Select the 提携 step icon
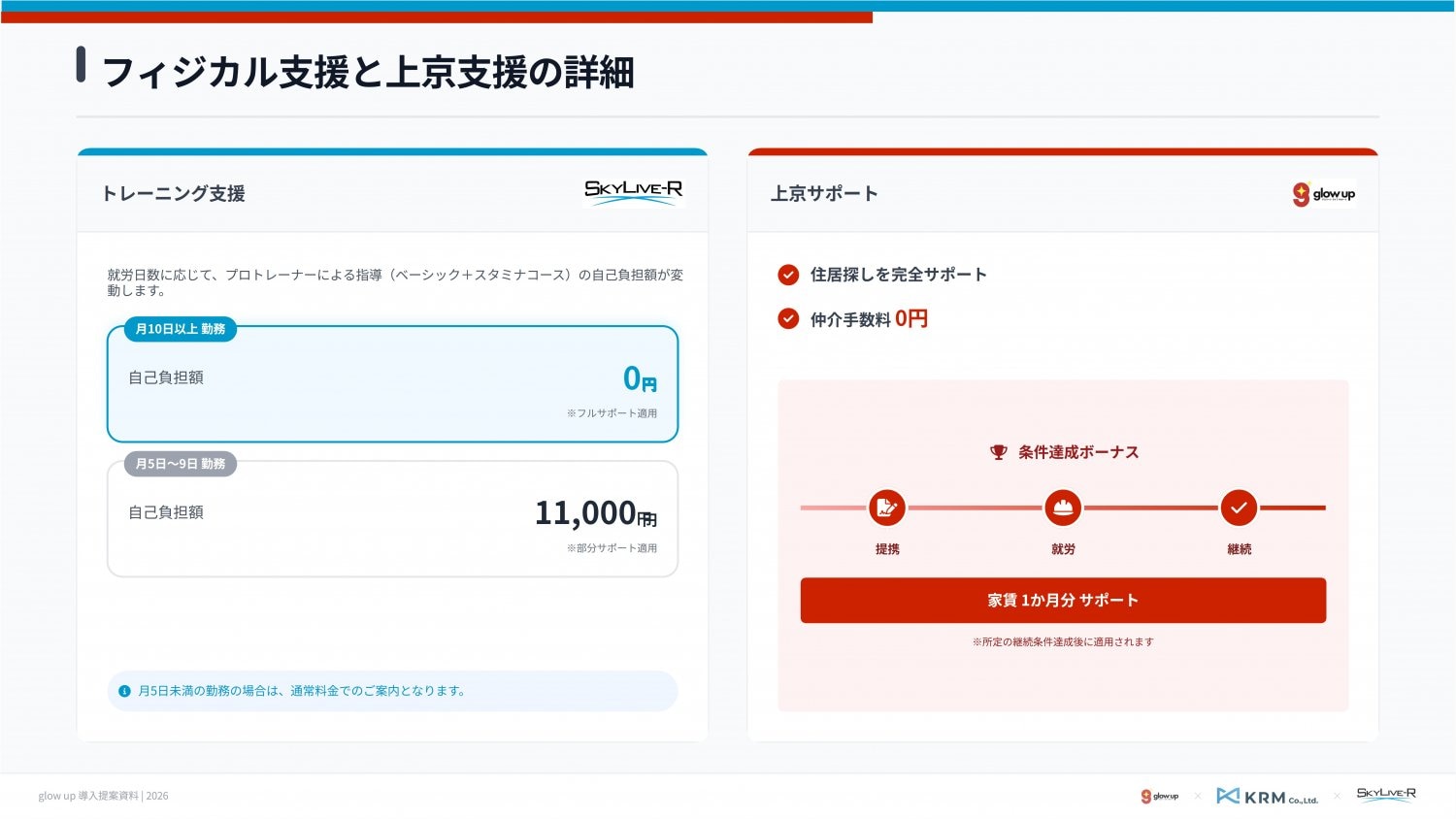The width and height of the screenshot is (1456, 819). click(886, 508)
